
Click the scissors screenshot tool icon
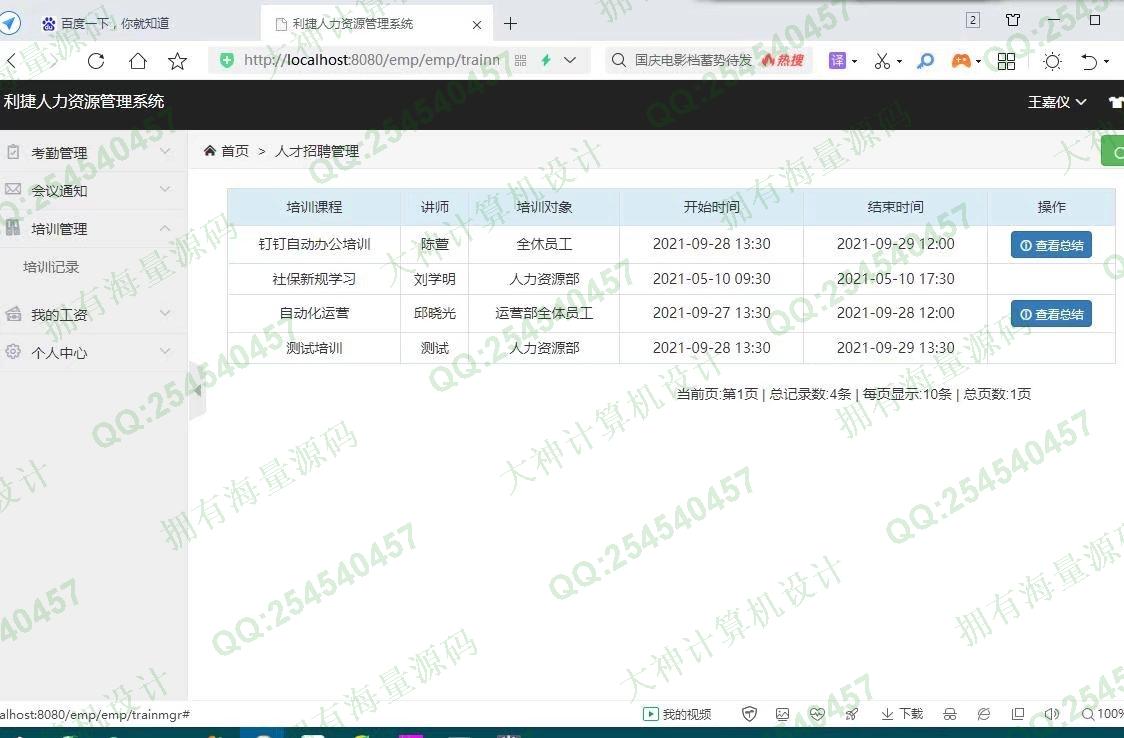pos(881,61)
